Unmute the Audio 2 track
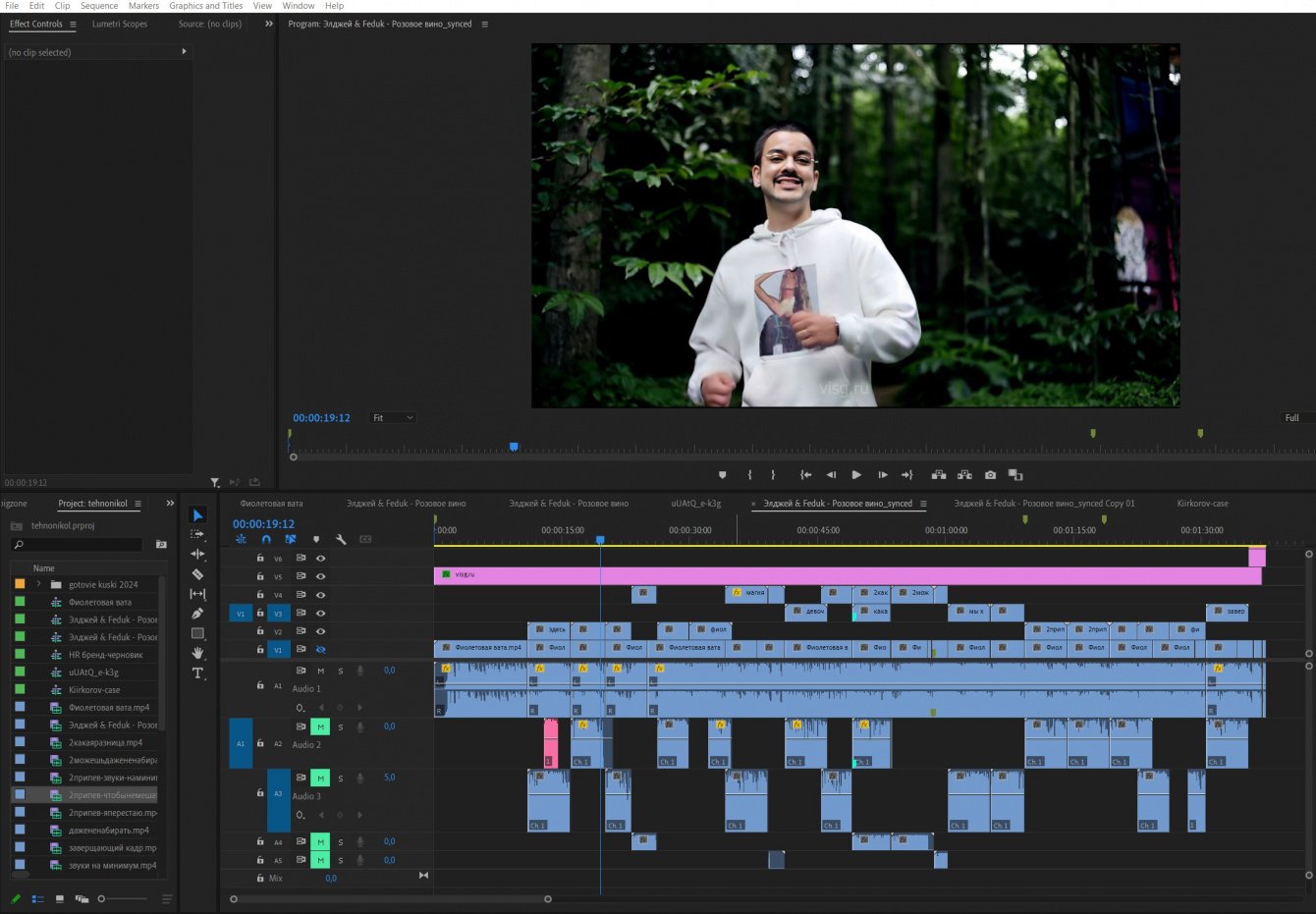1316x914 pixels. tap(320, 727)
